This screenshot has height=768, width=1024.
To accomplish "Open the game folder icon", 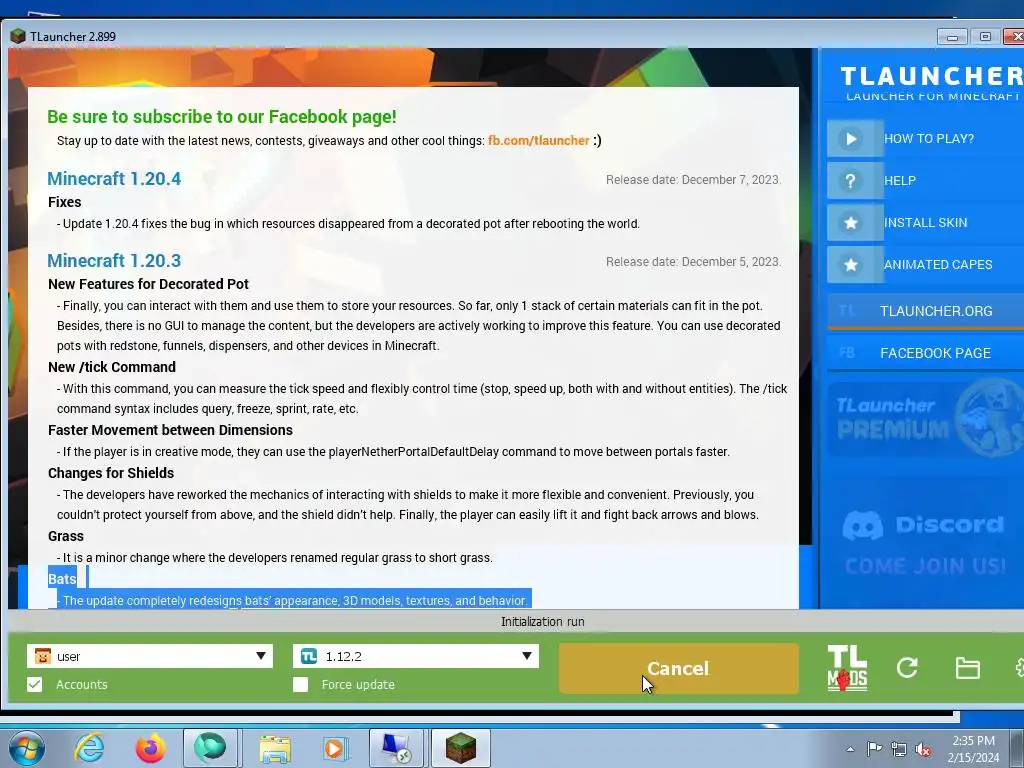I will 967,668.
